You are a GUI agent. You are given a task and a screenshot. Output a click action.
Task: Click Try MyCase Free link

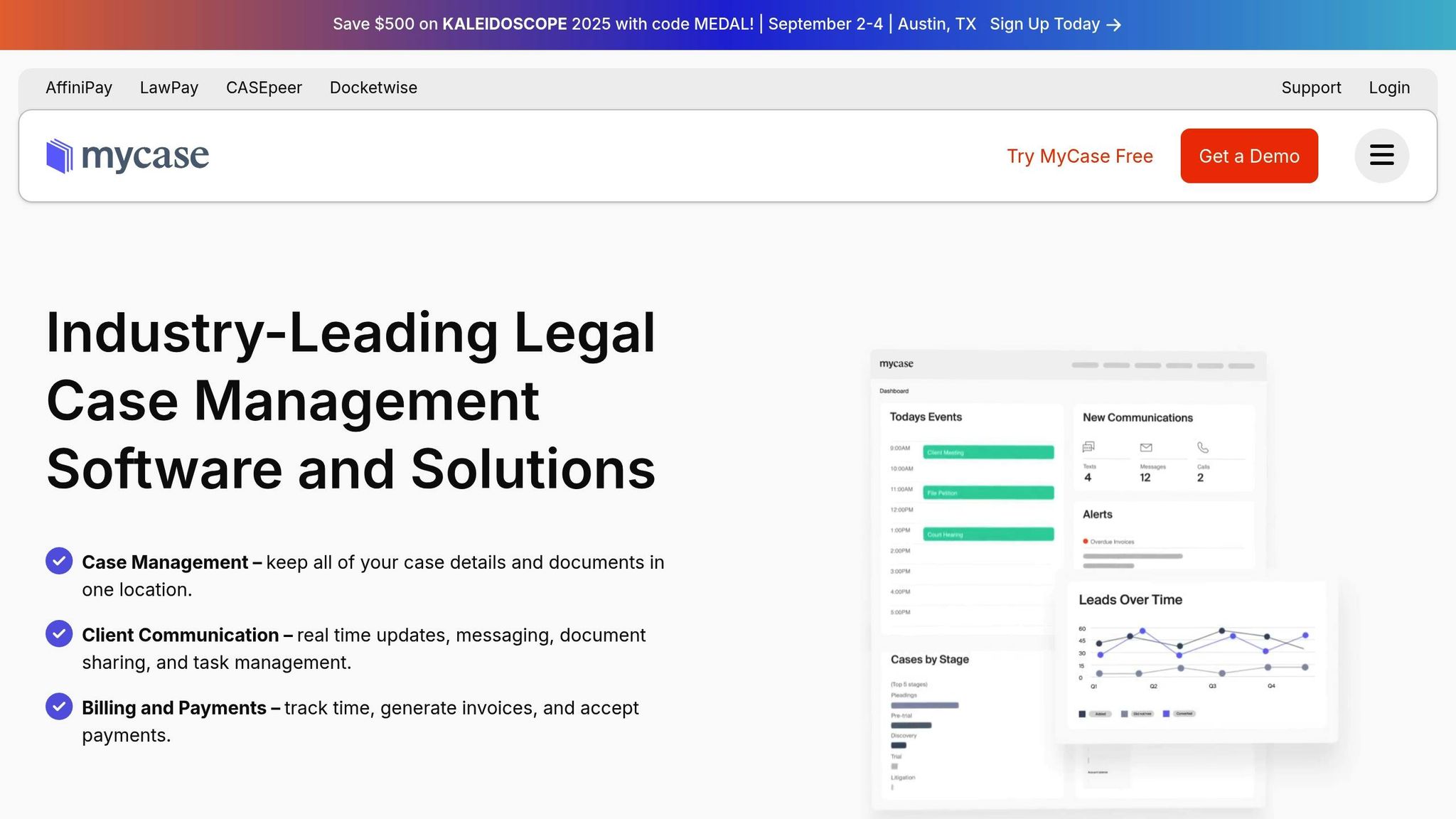pyautogui.click(x=1079, y=156)
